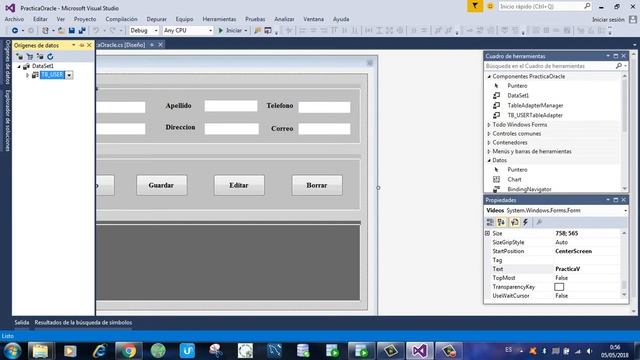
Task: Open the Herramientas menu
Action: 219,19
